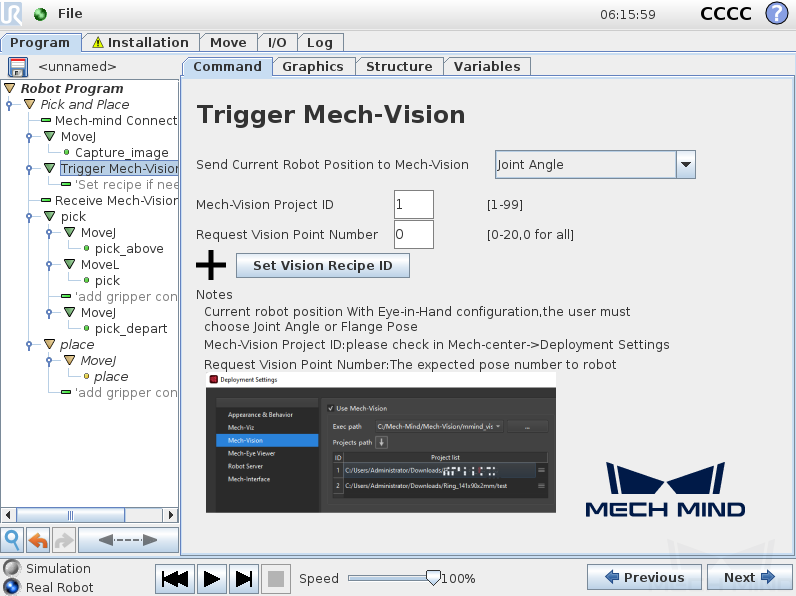The height and width of the screenshot is (596, 796).
Task: Play the robot program
Action: point(212,579)
